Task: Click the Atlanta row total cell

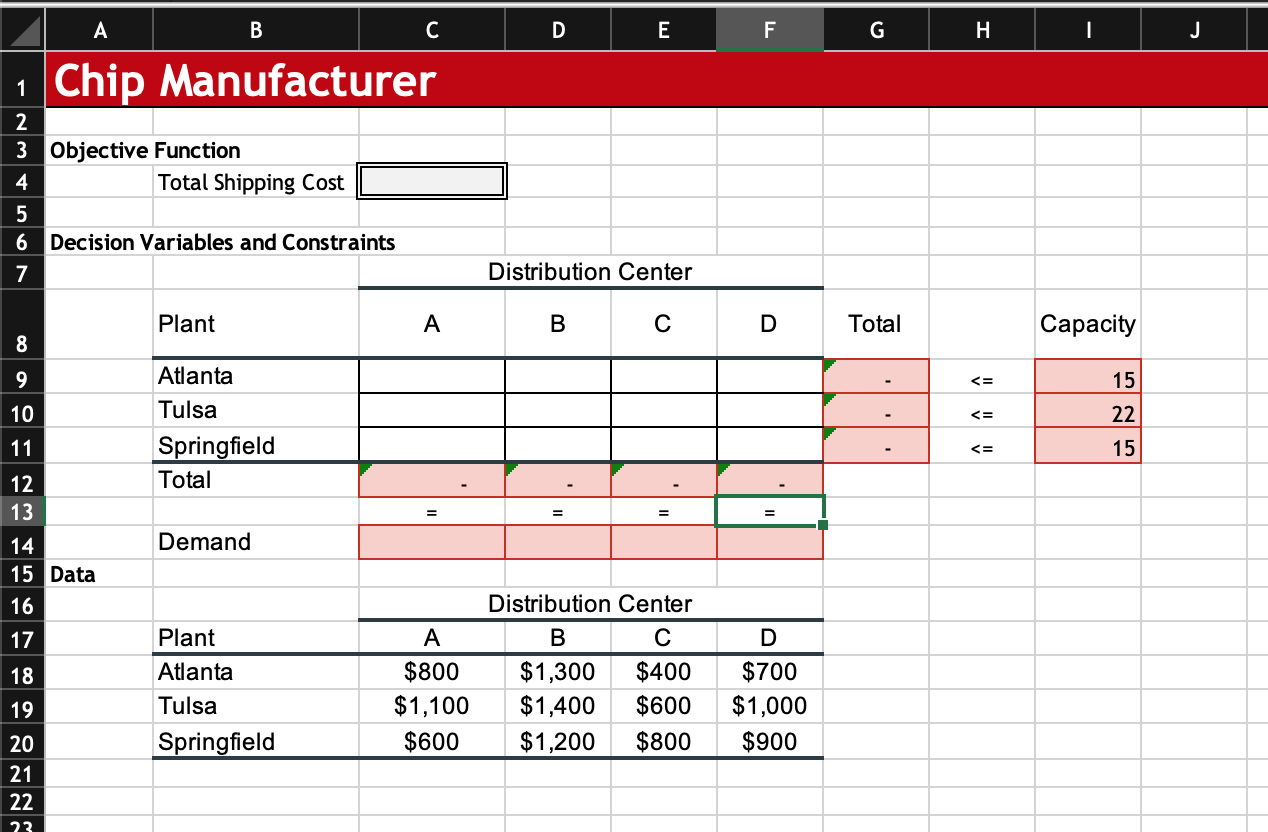Action: (876, 377)
